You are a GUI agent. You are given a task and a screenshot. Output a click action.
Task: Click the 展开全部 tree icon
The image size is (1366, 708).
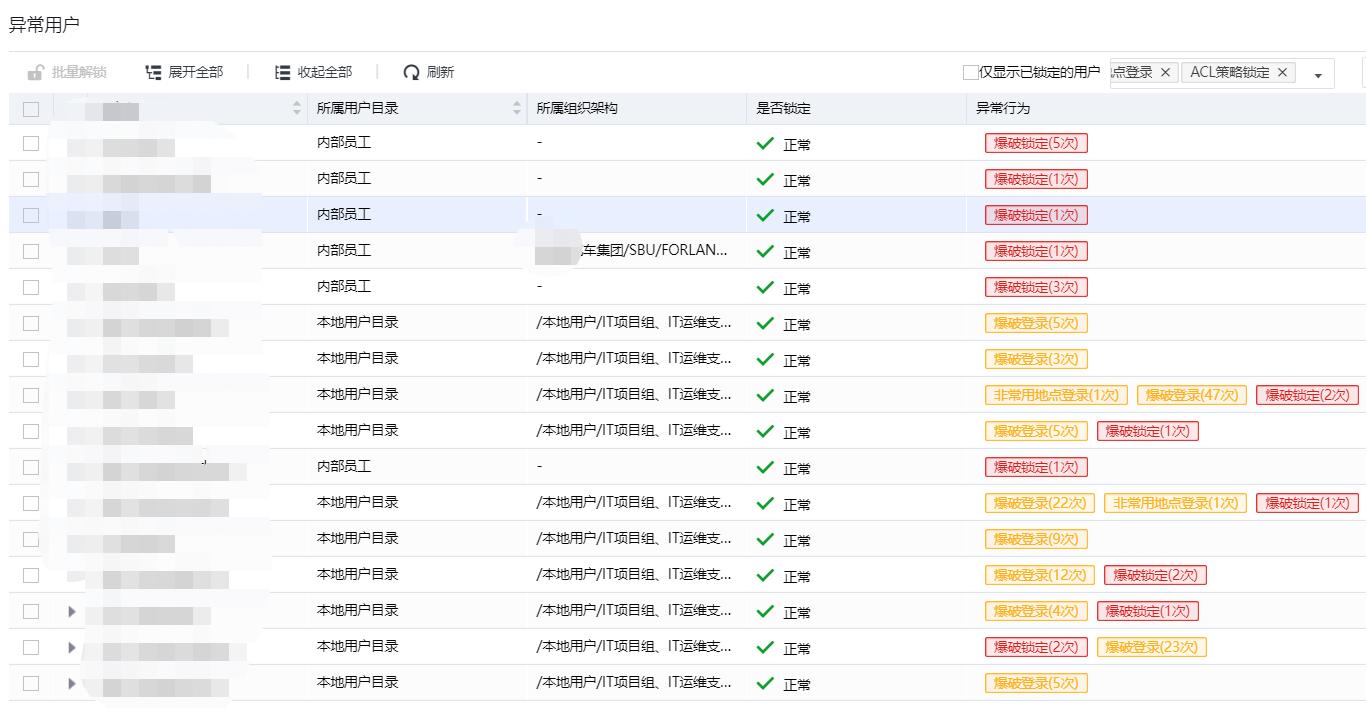pos(153,72)
